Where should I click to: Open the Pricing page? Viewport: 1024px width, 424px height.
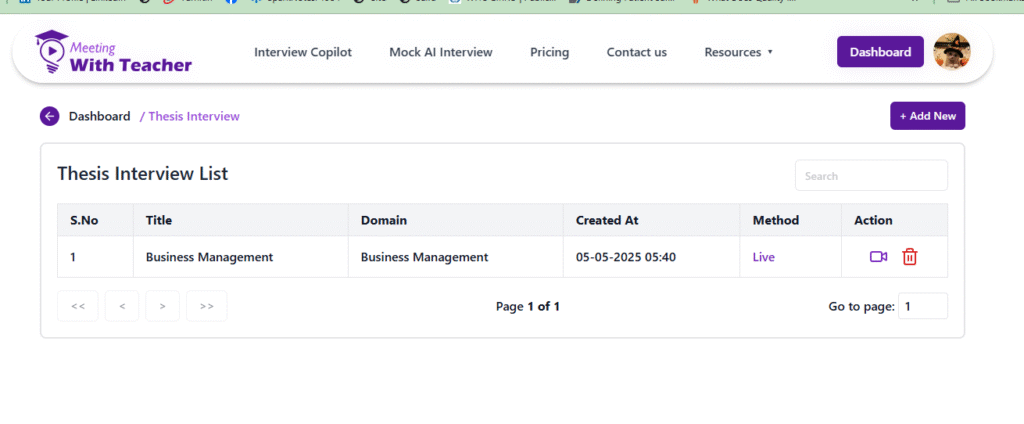pos(549,52)
